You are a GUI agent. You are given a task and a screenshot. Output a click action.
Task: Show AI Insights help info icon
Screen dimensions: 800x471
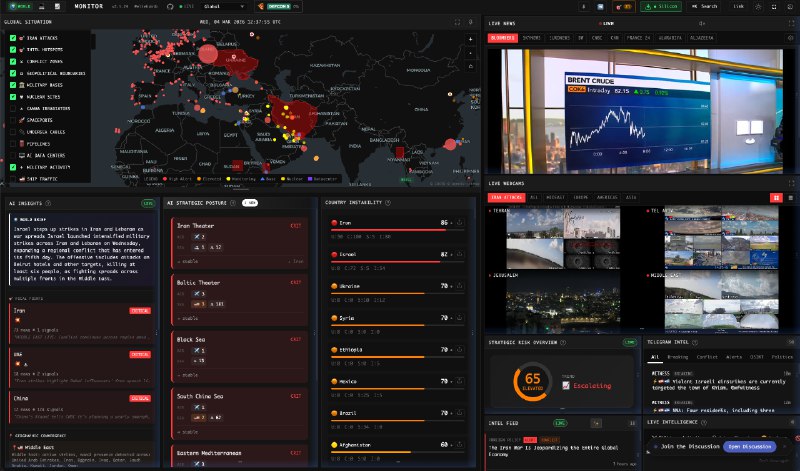click(x=48, y=203)
